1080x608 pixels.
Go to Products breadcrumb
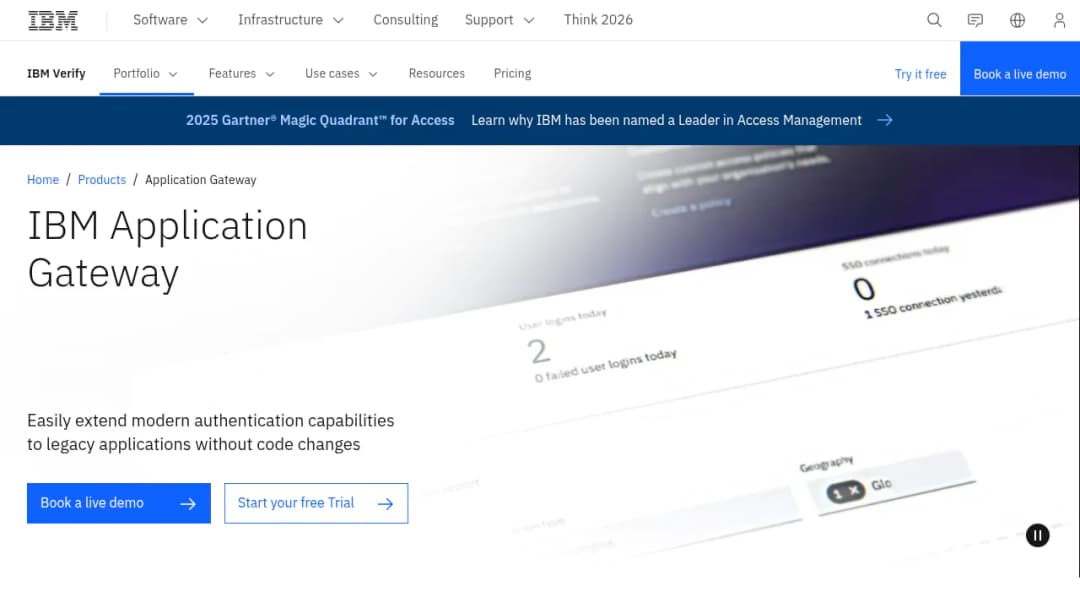click(102, 180)
